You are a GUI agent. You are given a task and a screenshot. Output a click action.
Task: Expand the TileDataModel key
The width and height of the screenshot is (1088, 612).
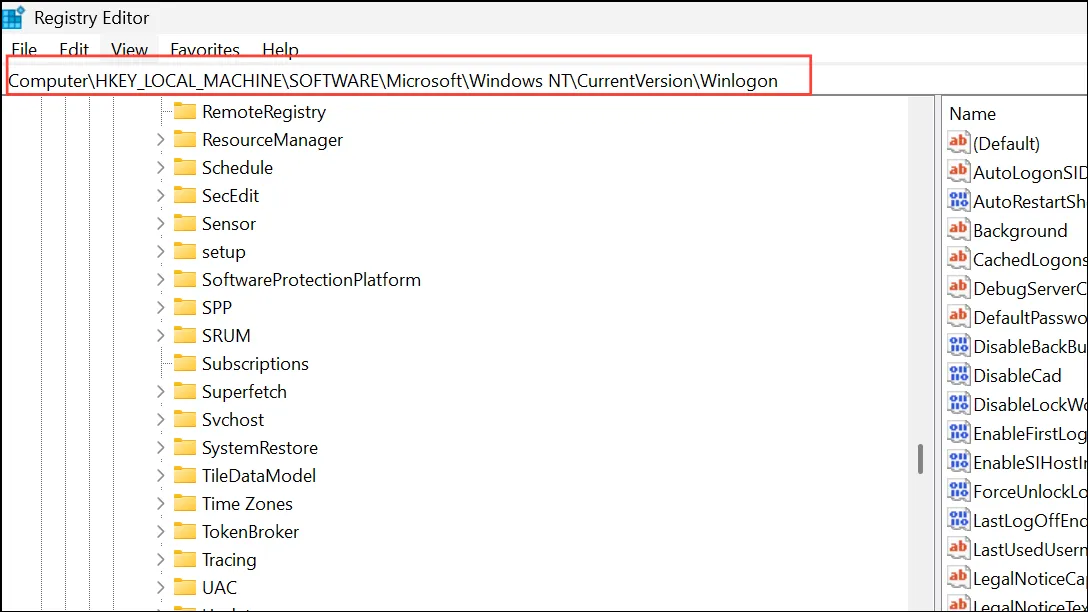coord(160,475)
